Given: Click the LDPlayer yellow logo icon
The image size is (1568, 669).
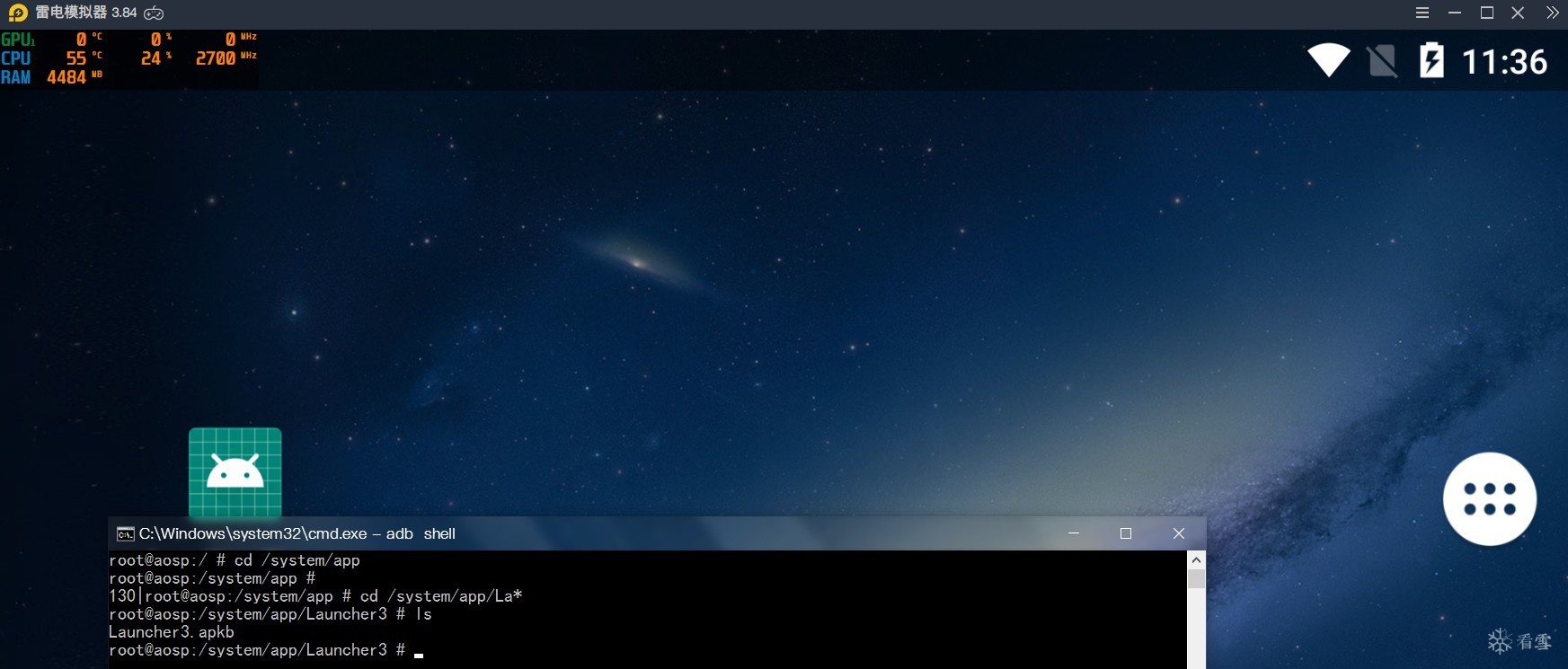Looking at the screenshot, I should tap(18, 13).
